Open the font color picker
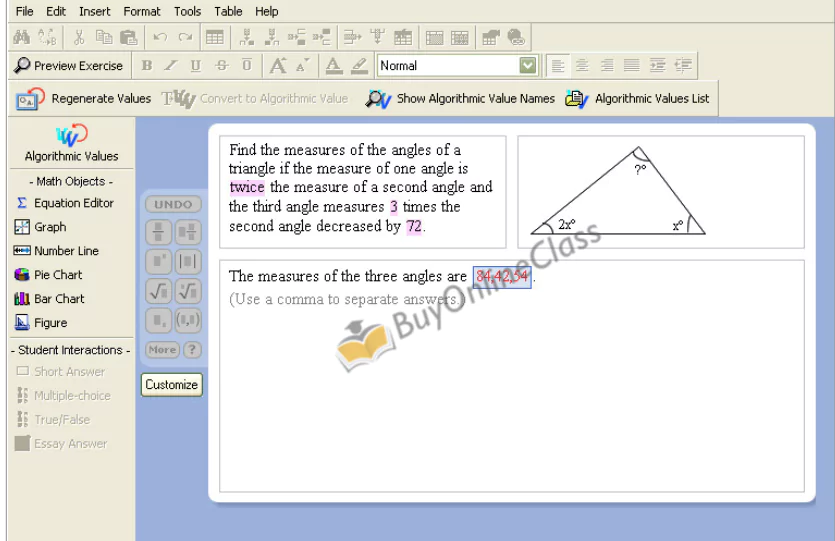Viewport: 835px width, 541px height. [334, 66]
